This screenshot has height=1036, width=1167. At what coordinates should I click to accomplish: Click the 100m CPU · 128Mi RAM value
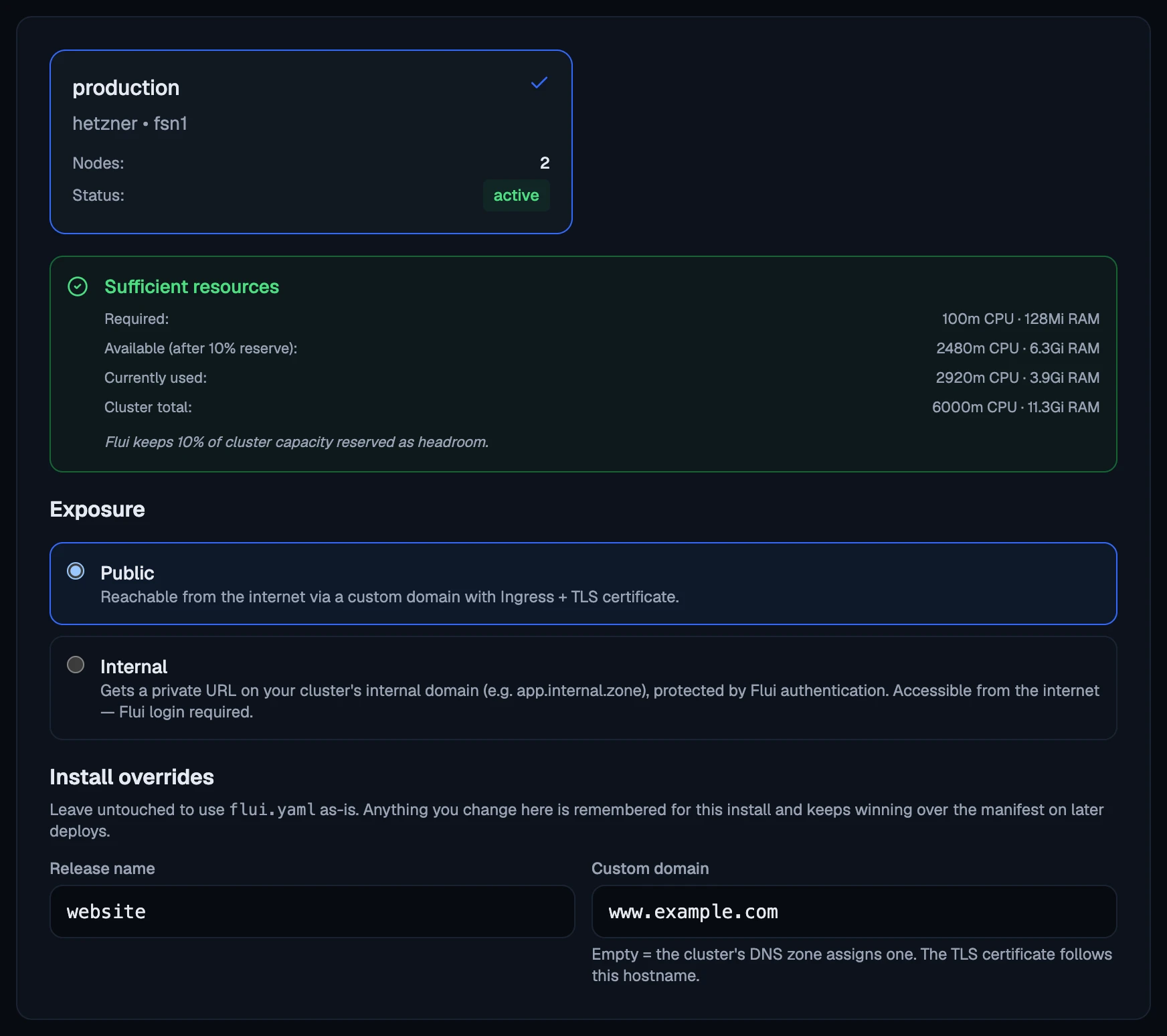click(1020, 319)
